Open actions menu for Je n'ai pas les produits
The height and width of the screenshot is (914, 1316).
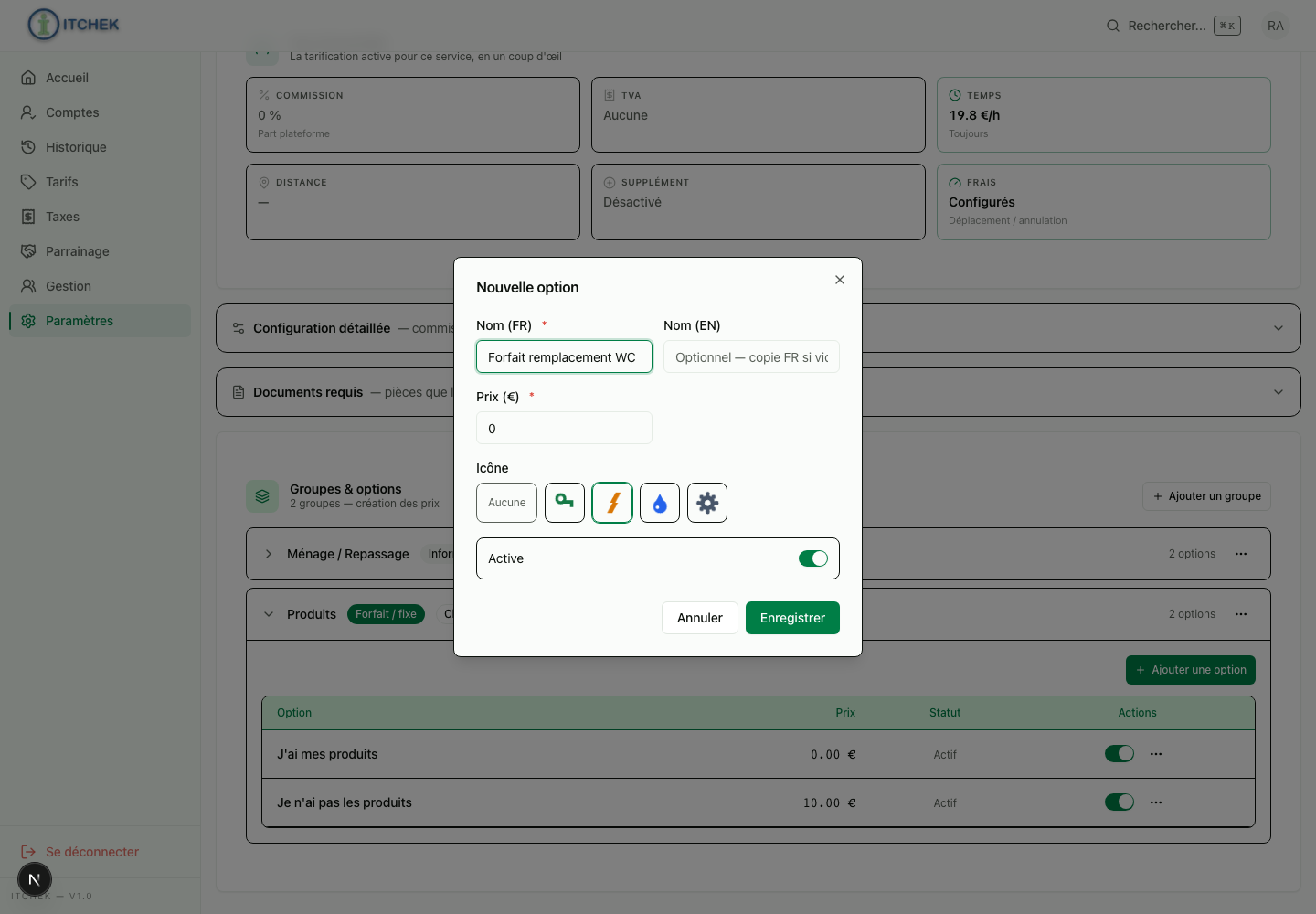(x=1156, y=802)
